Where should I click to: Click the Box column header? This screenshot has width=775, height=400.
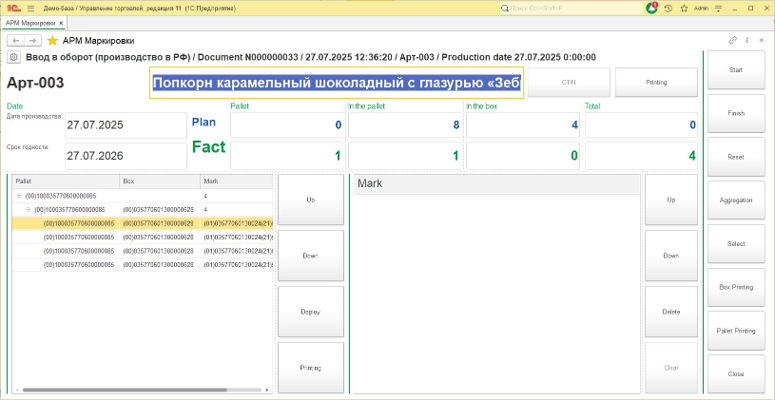click(160, 181)
